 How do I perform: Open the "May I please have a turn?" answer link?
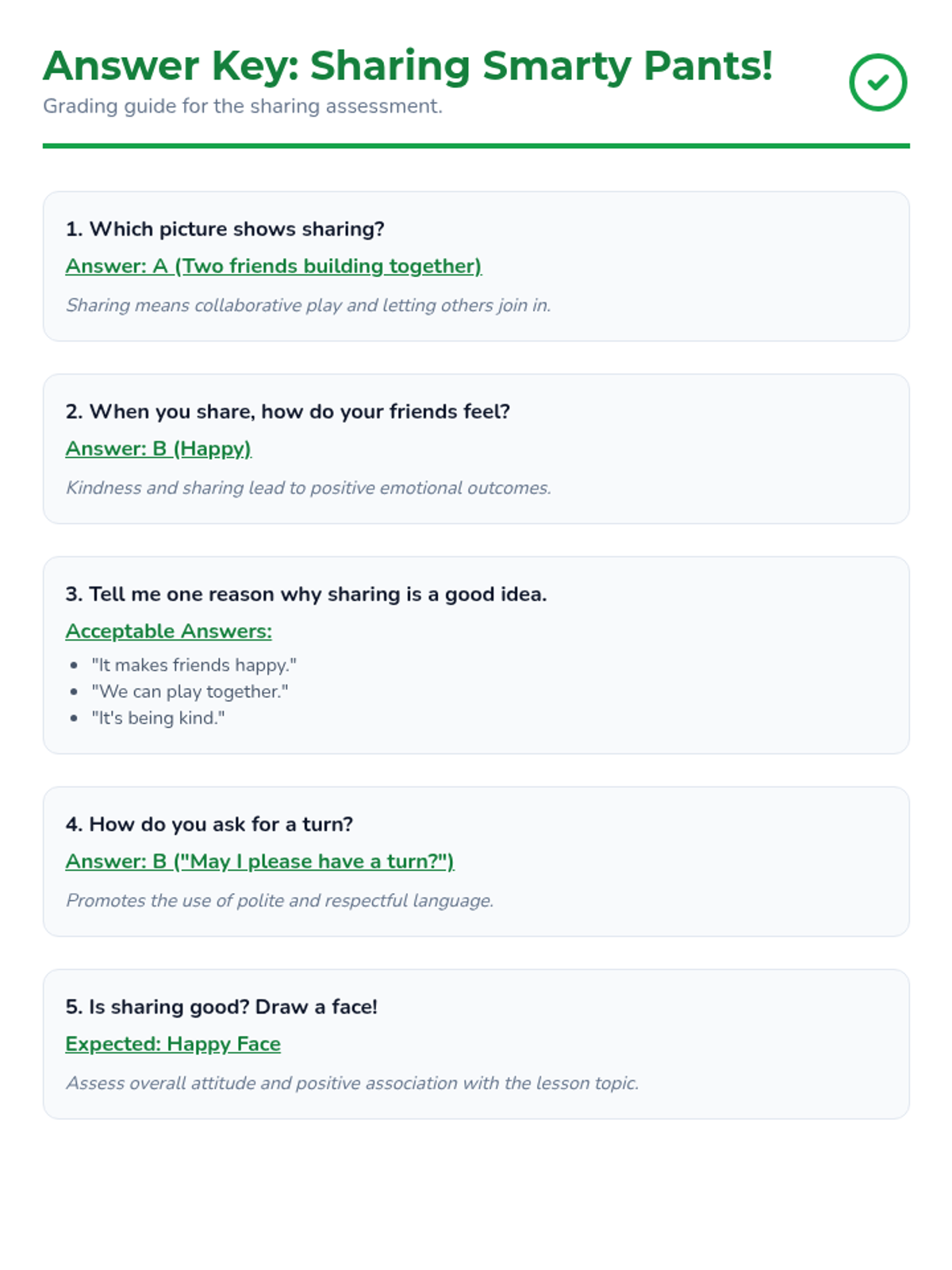point(259,861)
